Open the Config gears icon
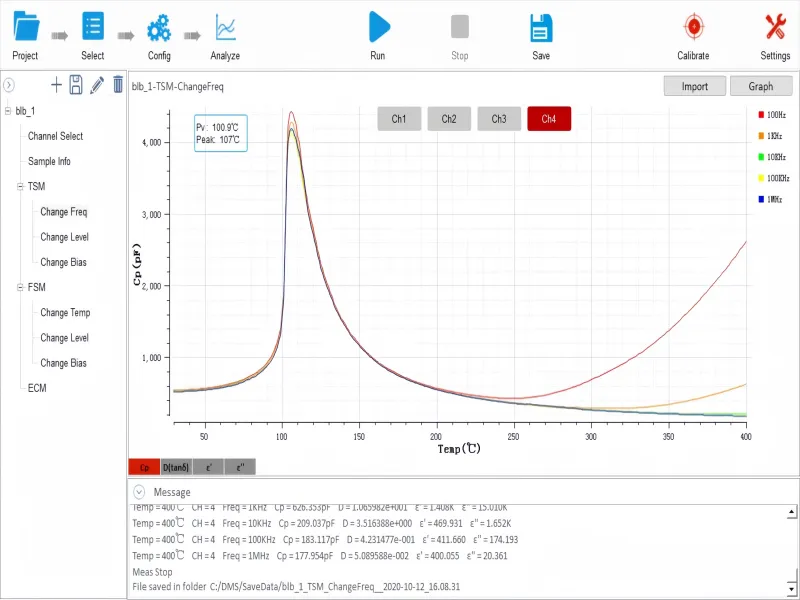 coord(159,27)
